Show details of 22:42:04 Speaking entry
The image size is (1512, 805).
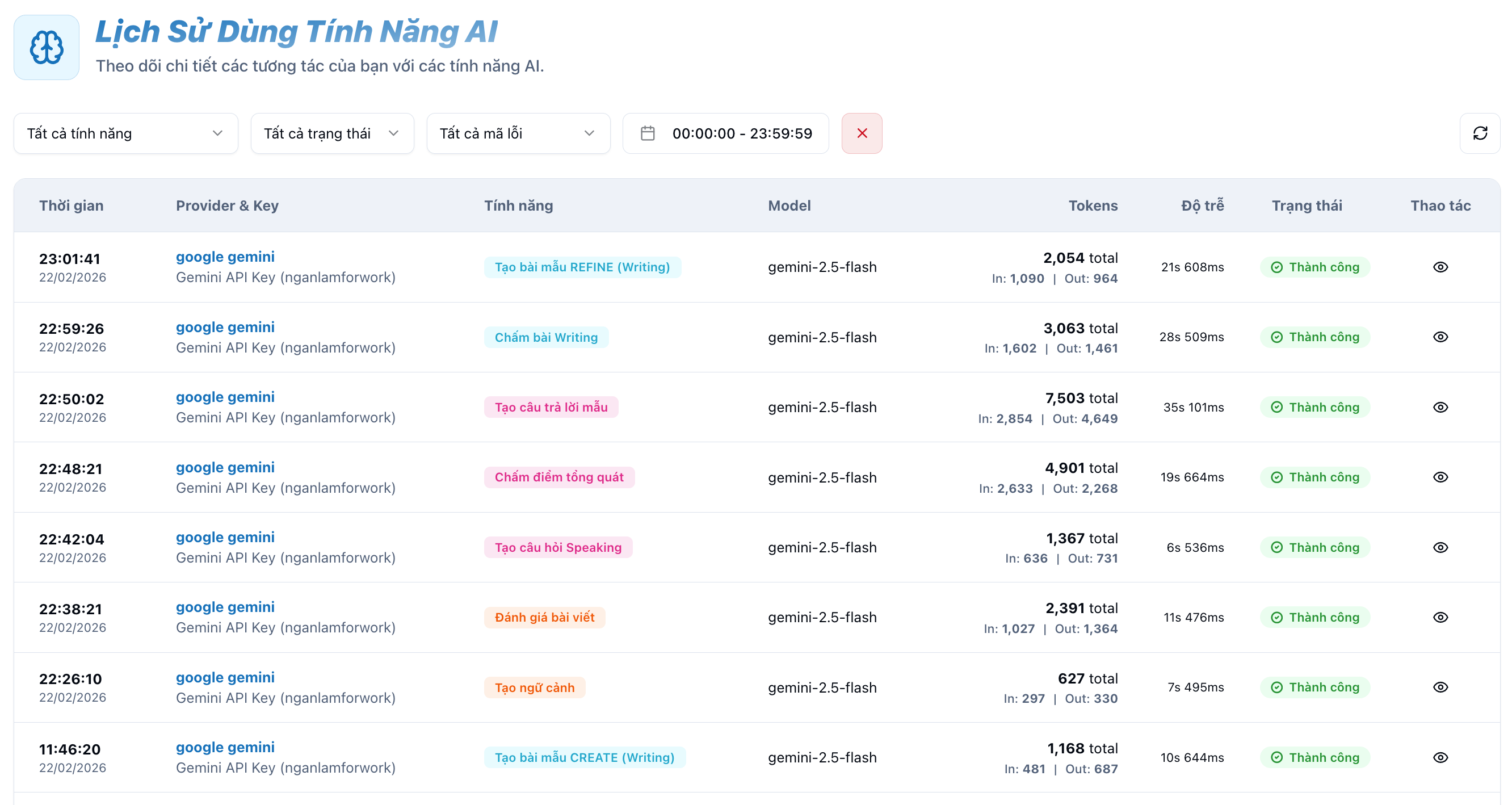[1440, 547]
